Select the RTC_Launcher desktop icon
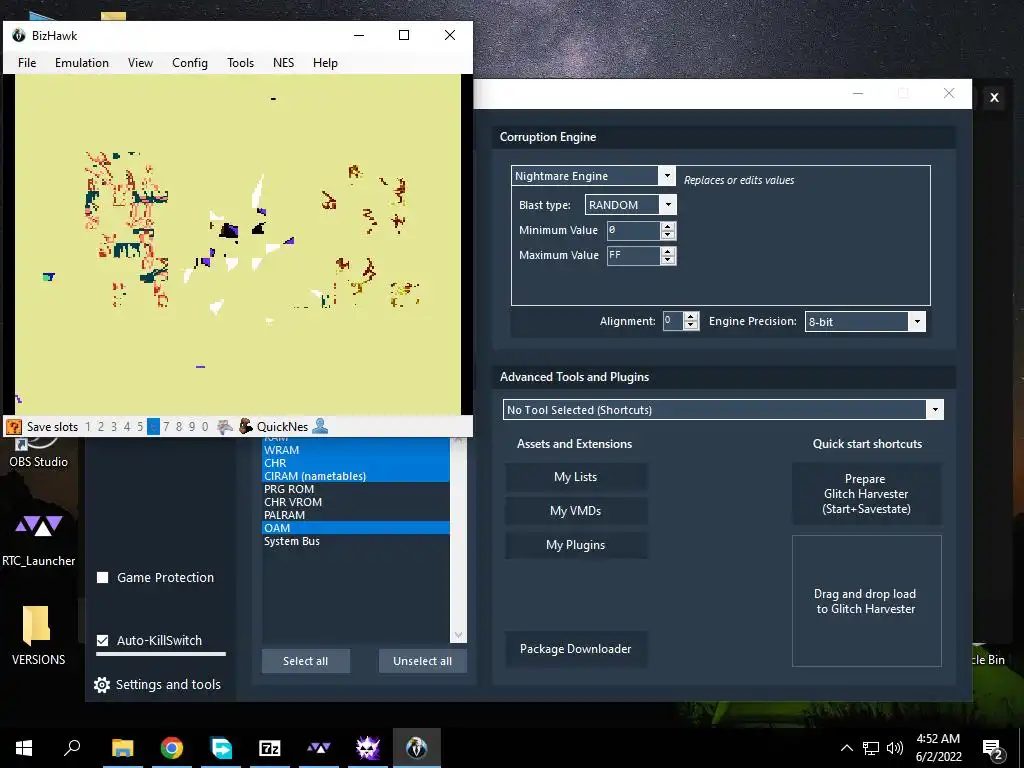The image size is (1024, 768). (39, 539)
